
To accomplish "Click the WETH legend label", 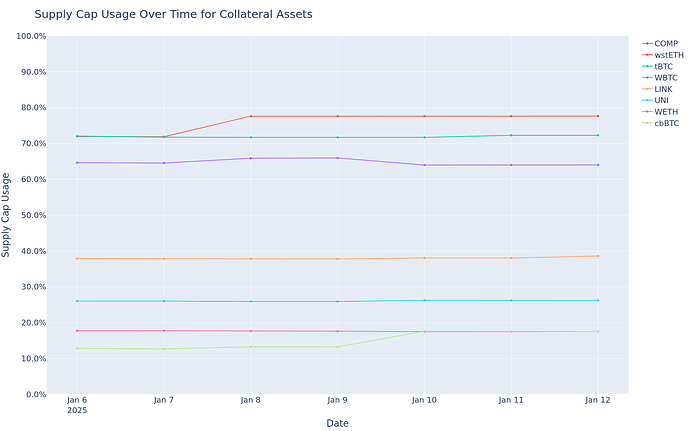I will [665, 112].
